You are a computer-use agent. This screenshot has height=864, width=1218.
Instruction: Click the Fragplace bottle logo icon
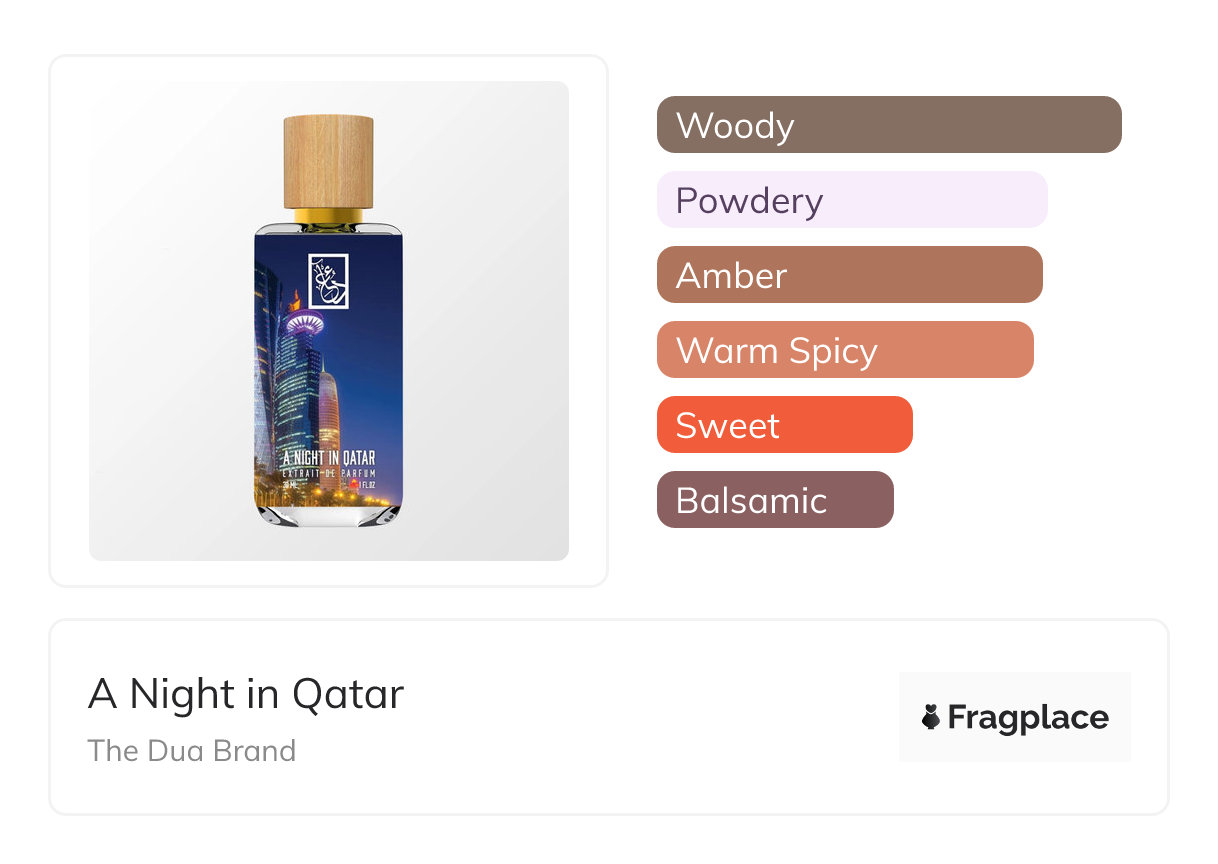(931, 717)
